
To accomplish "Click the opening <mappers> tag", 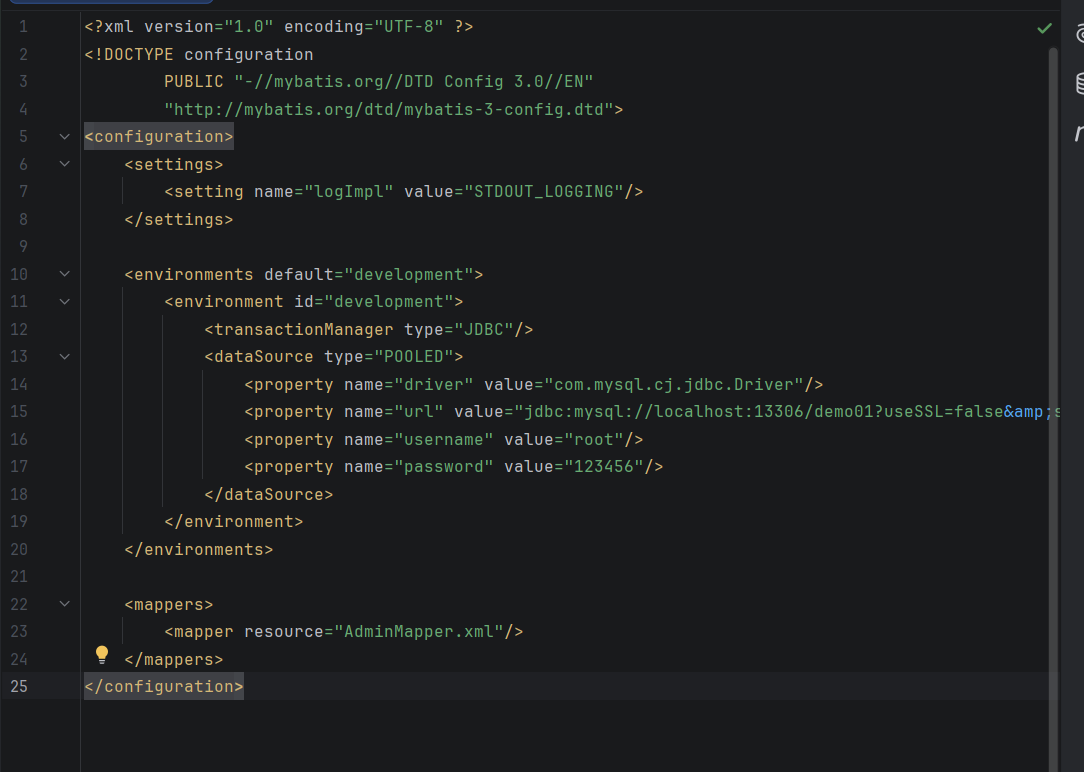I will [x=169, y=604].
